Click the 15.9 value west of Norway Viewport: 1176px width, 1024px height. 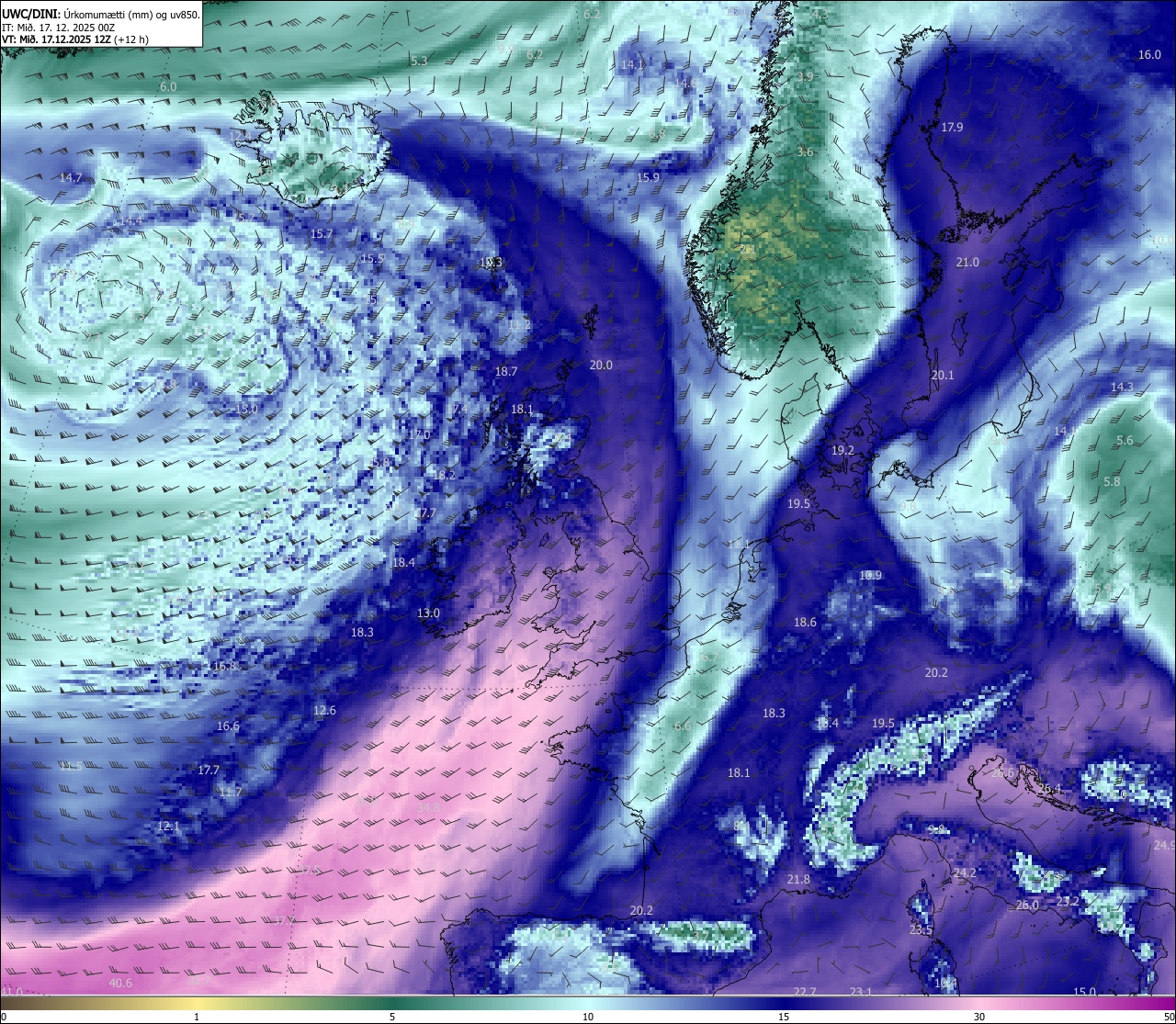click(649, 177)
